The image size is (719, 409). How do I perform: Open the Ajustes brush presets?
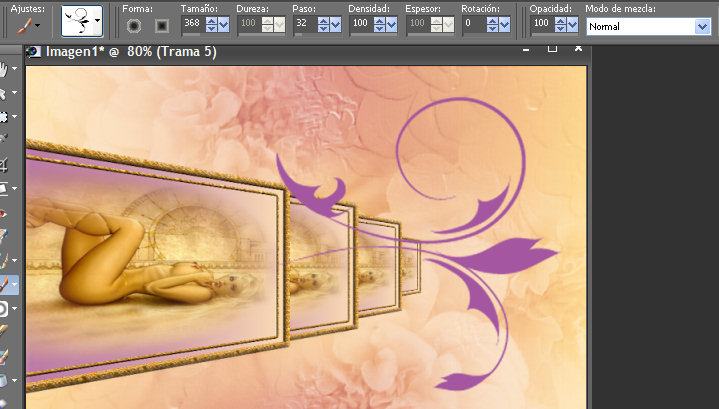click(x=27, y=21)
